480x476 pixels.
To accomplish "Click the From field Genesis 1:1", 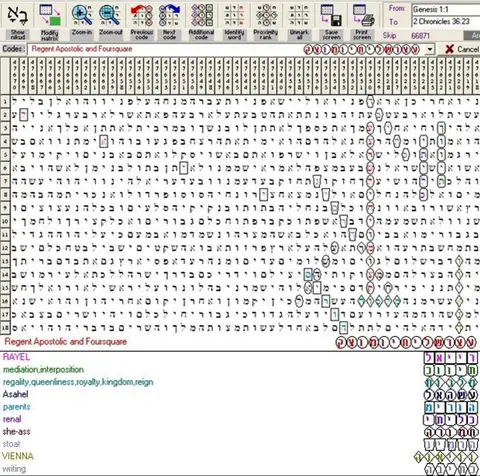I will click(x=445, y=9).
